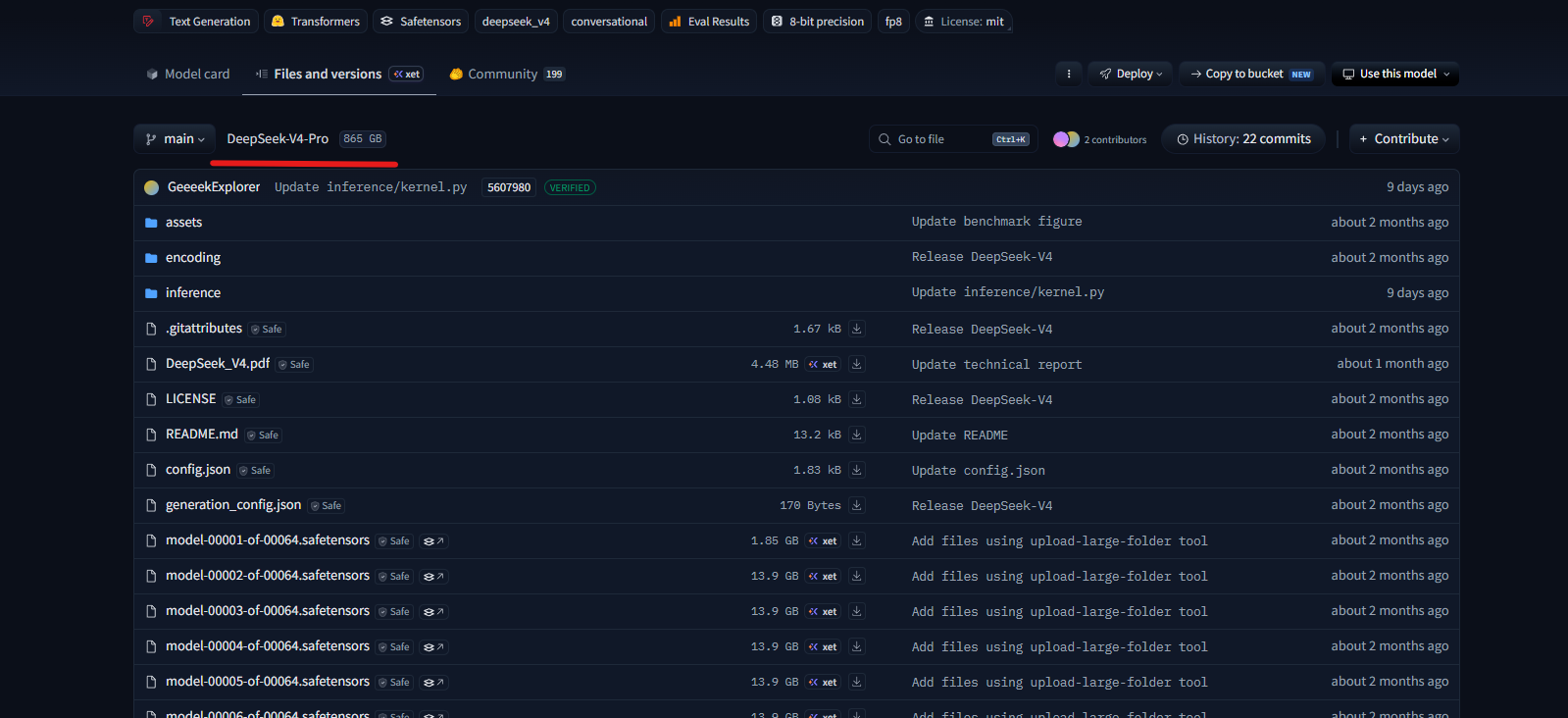Open the LICENSE file
Screen dimensions: 1568x718
[x=190, y=399]
